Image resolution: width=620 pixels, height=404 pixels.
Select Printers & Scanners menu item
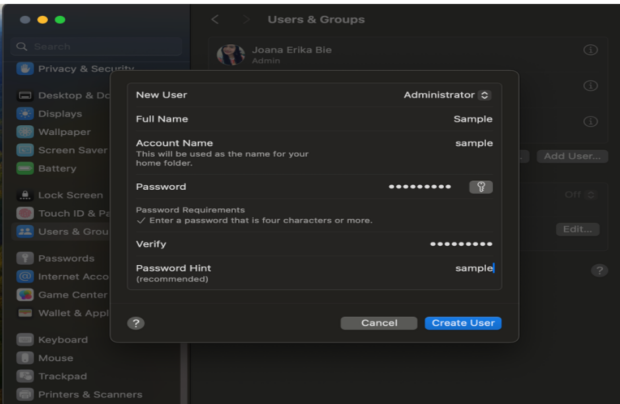(x=79, y=394)
